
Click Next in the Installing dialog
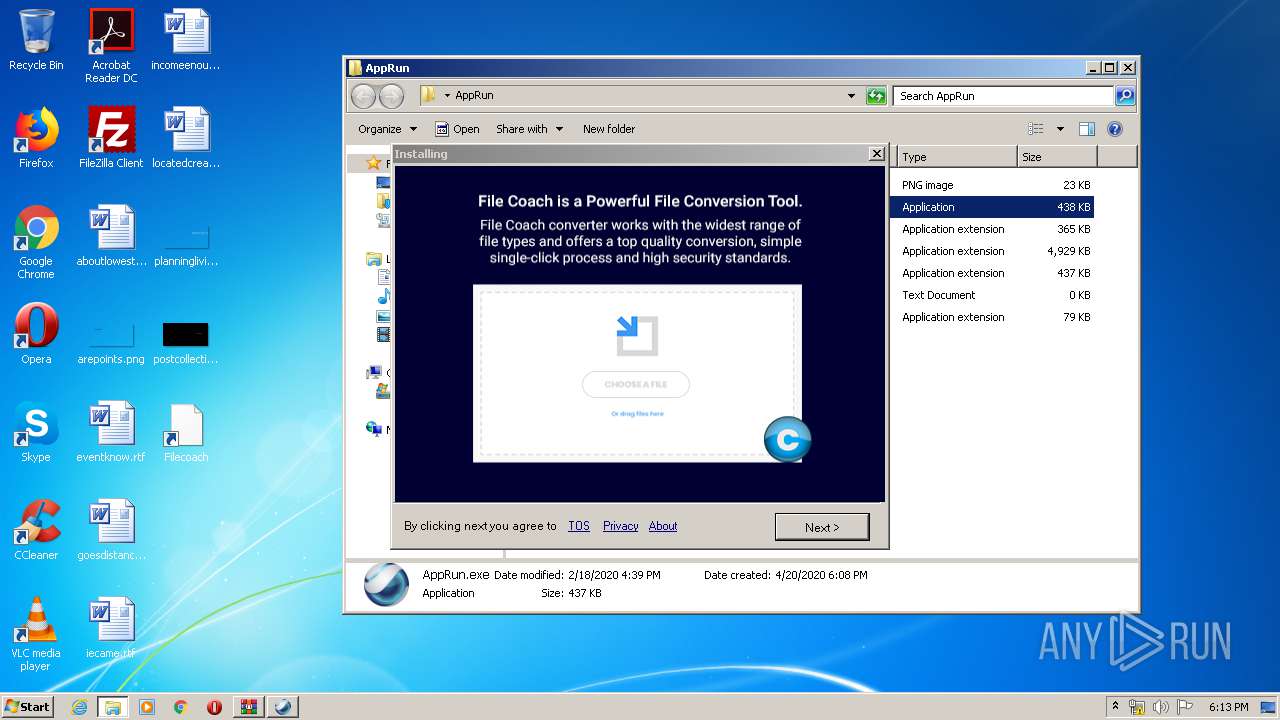[x=822, y=527]
